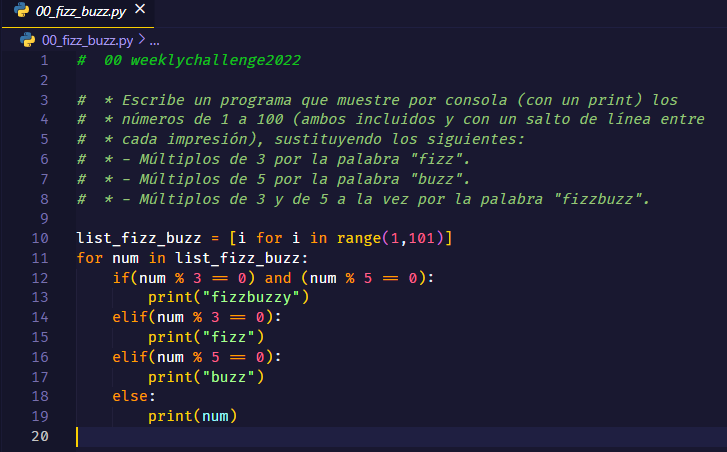This screenshot has width=727, height=452.
Task: Click 'list_fizz_buzz' variable on line 10
Action: coord(139,238)
